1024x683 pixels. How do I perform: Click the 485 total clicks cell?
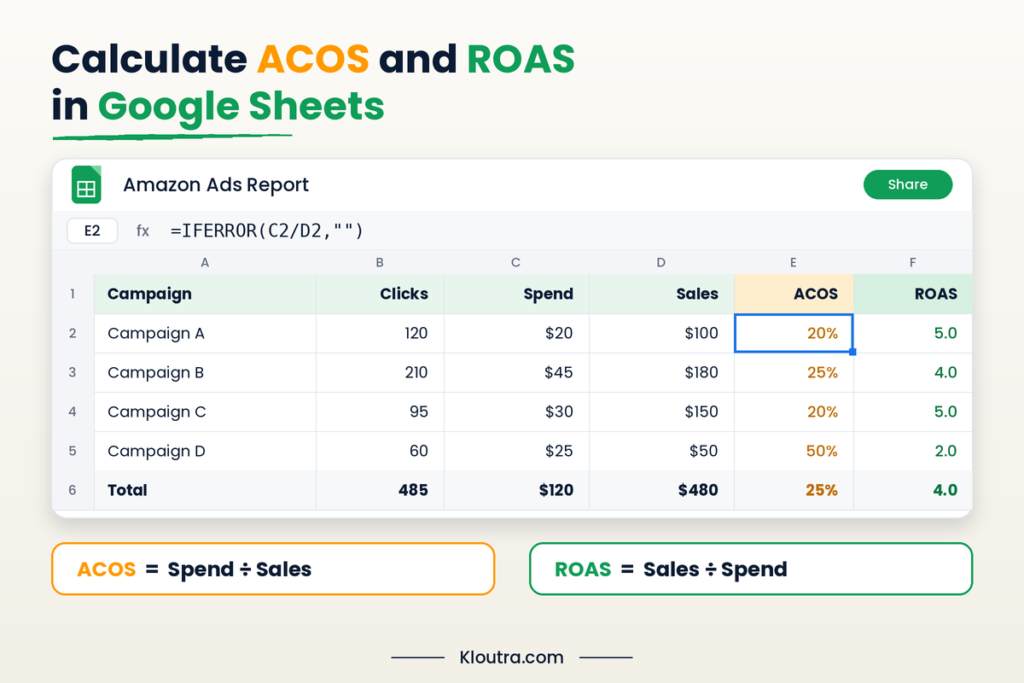(x=380, y=490)
